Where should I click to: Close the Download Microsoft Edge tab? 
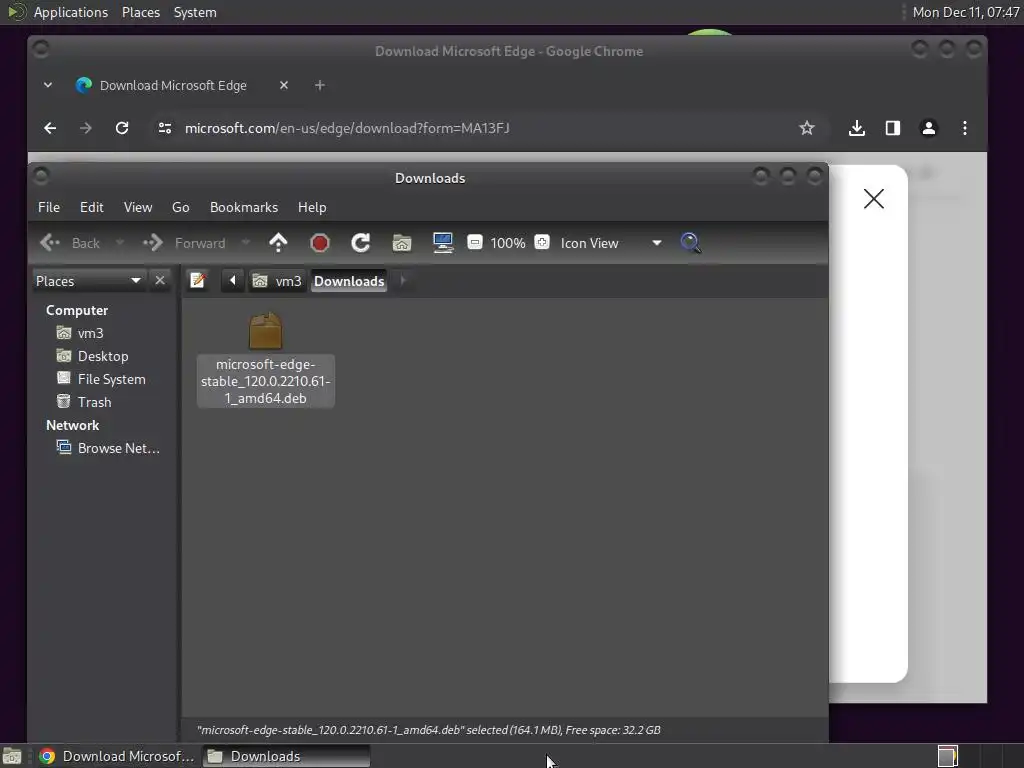(283, 86)
